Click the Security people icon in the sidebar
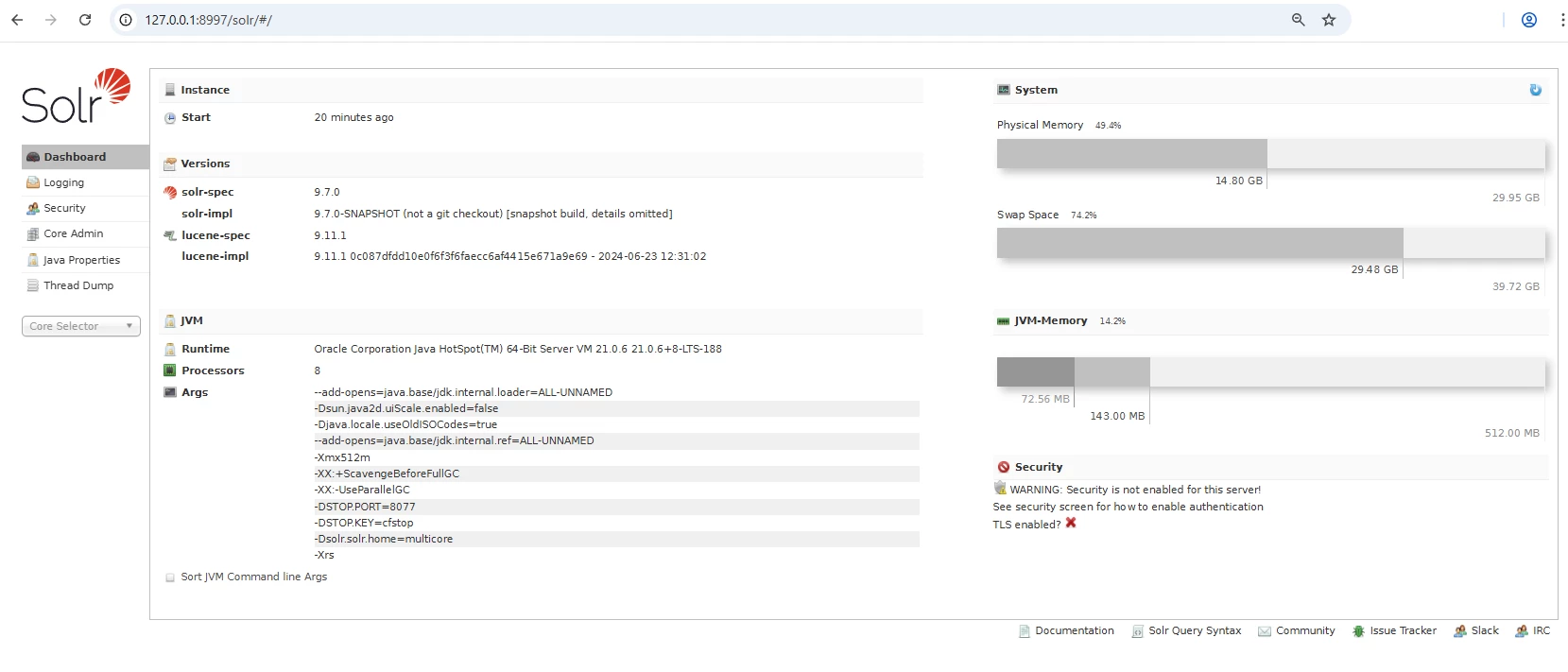The width and height of the screenshot is (1568, 672). coord(33,208)
